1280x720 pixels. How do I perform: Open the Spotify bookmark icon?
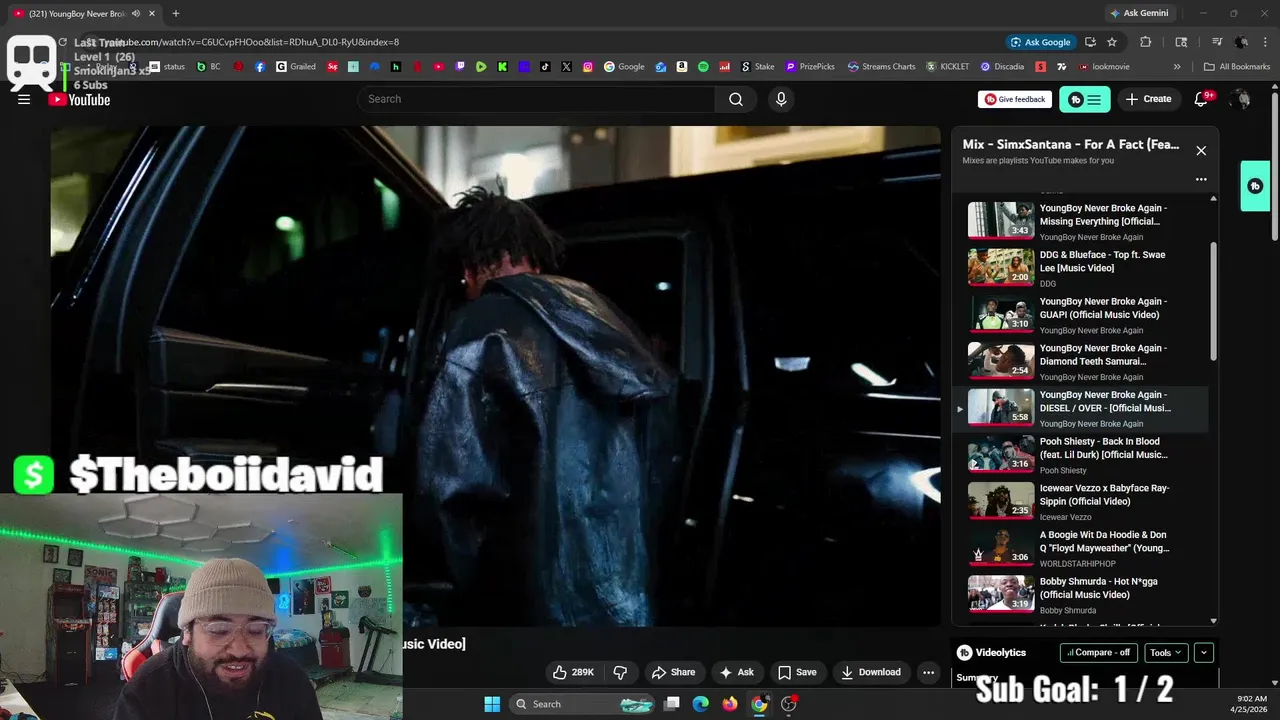[703, 67]
